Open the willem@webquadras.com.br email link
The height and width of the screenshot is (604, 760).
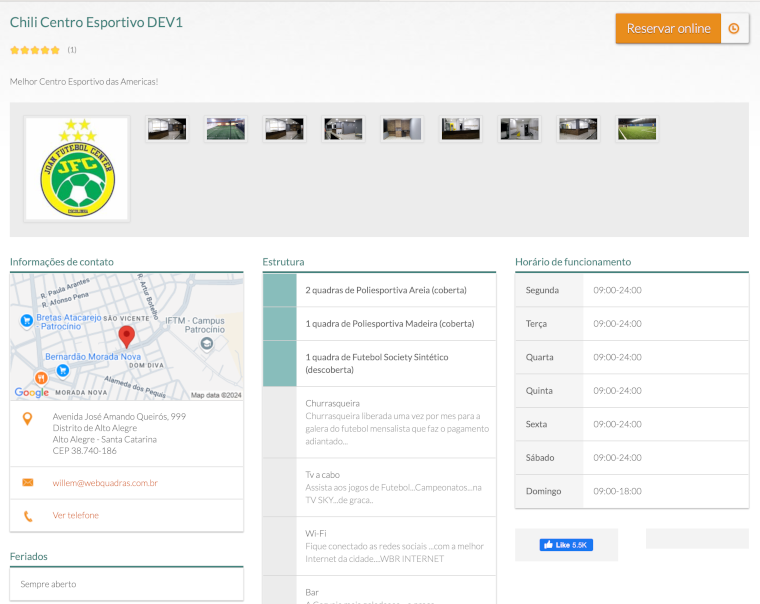click(x=105, y=483)
